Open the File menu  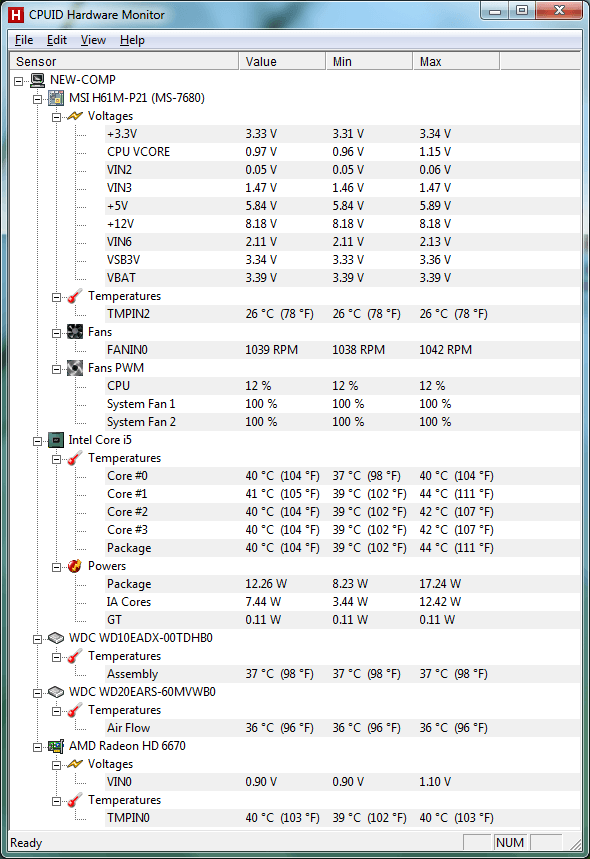pos(24,40)
